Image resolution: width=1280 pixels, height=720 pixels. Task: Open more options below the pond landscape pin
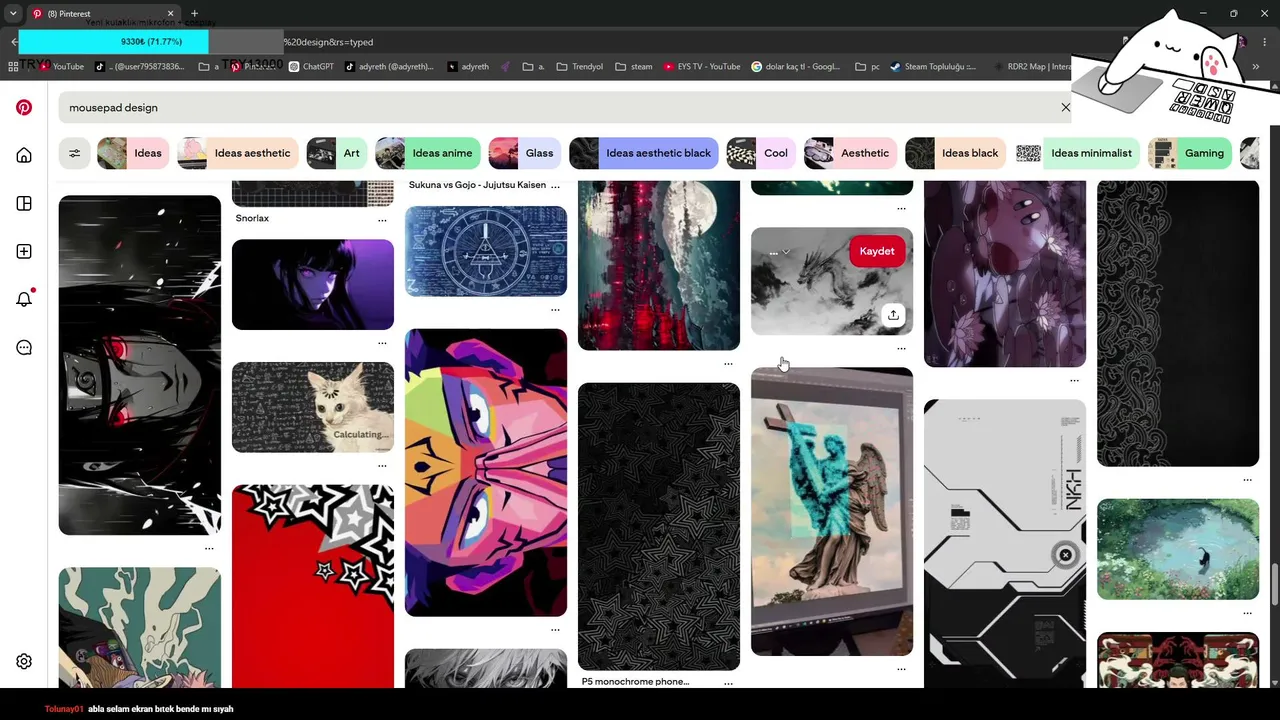point(1247,613)
